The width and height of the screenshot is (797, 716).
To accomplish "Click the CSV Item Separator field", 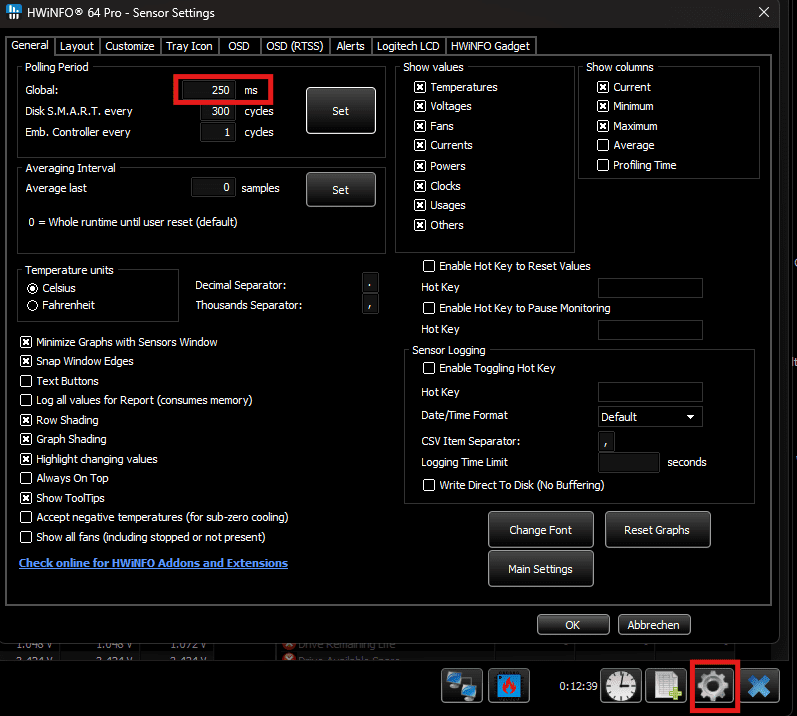I will tap(606, 441).
